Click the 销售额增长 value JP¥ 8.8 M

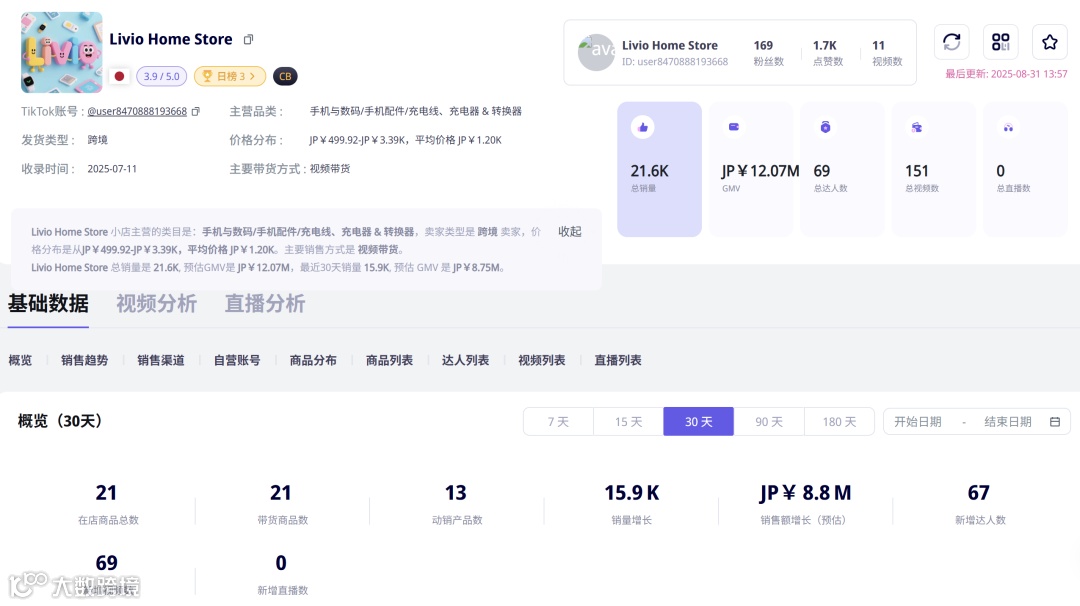click(805, 492)
